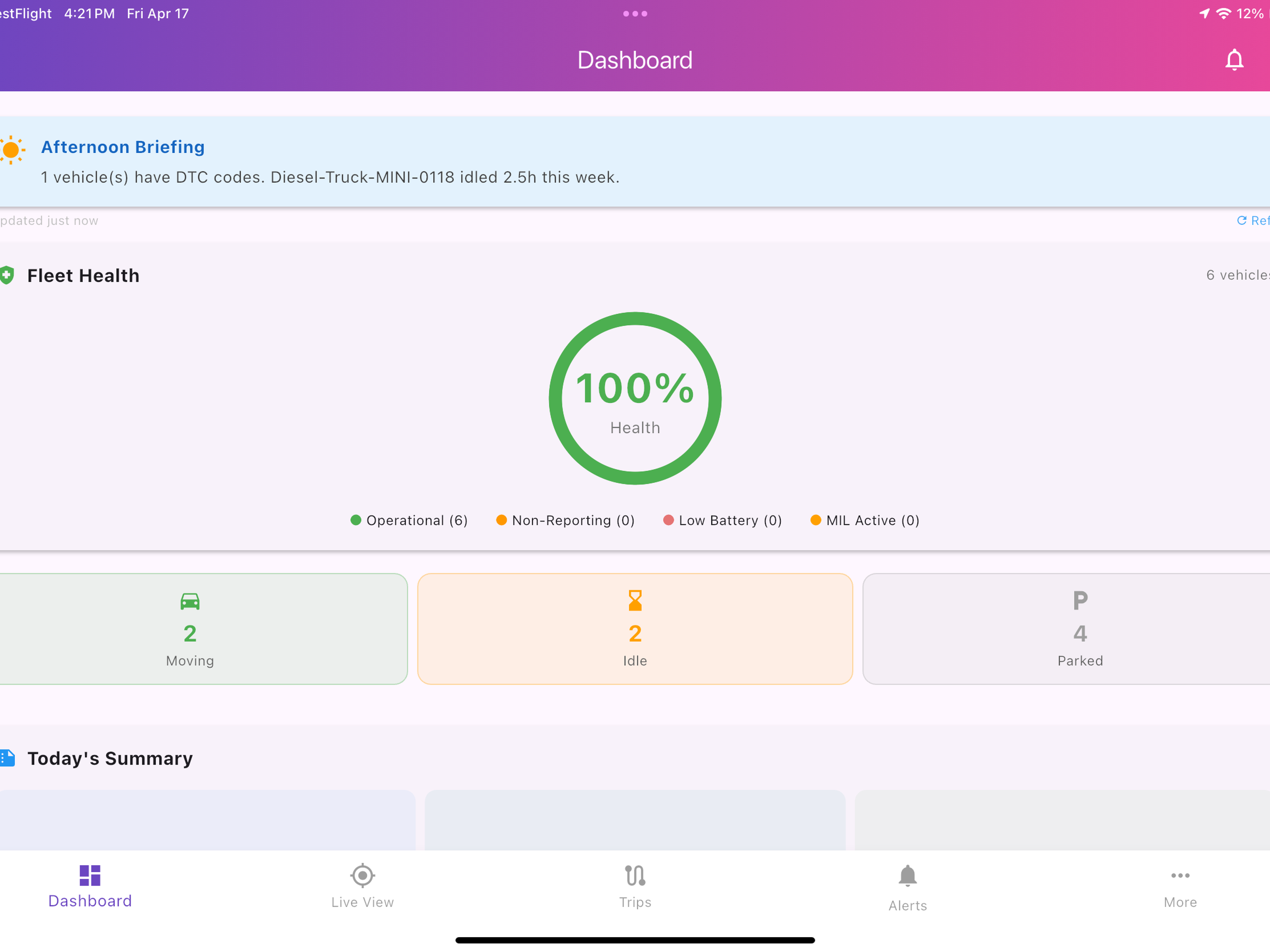Viewport: 1270px width, 952px height.
Task: Tap the location arrow in status bar
Action: coord(1204,13)
